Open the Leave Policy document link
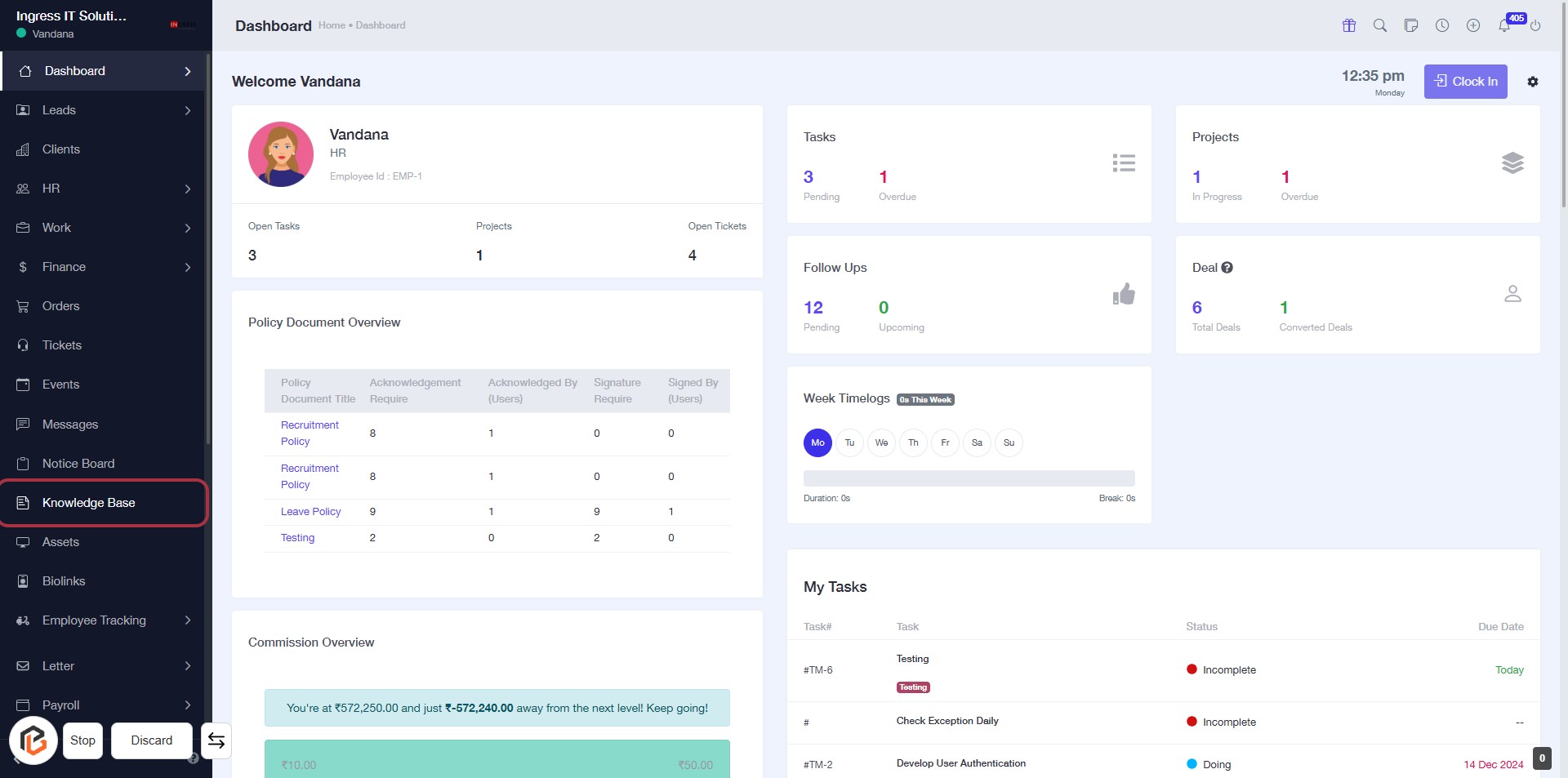Viewport: 1568px width, 778px height. tap(310, 512)
